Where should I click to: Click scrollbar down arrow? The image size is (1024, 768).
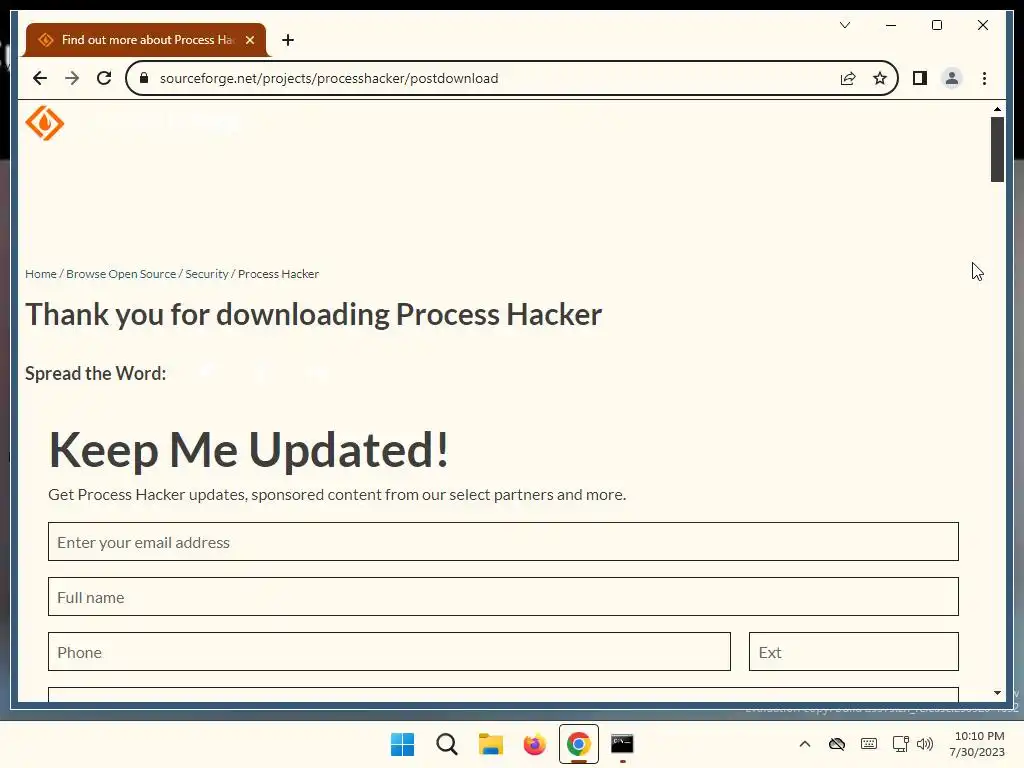[x=997, y=693]
